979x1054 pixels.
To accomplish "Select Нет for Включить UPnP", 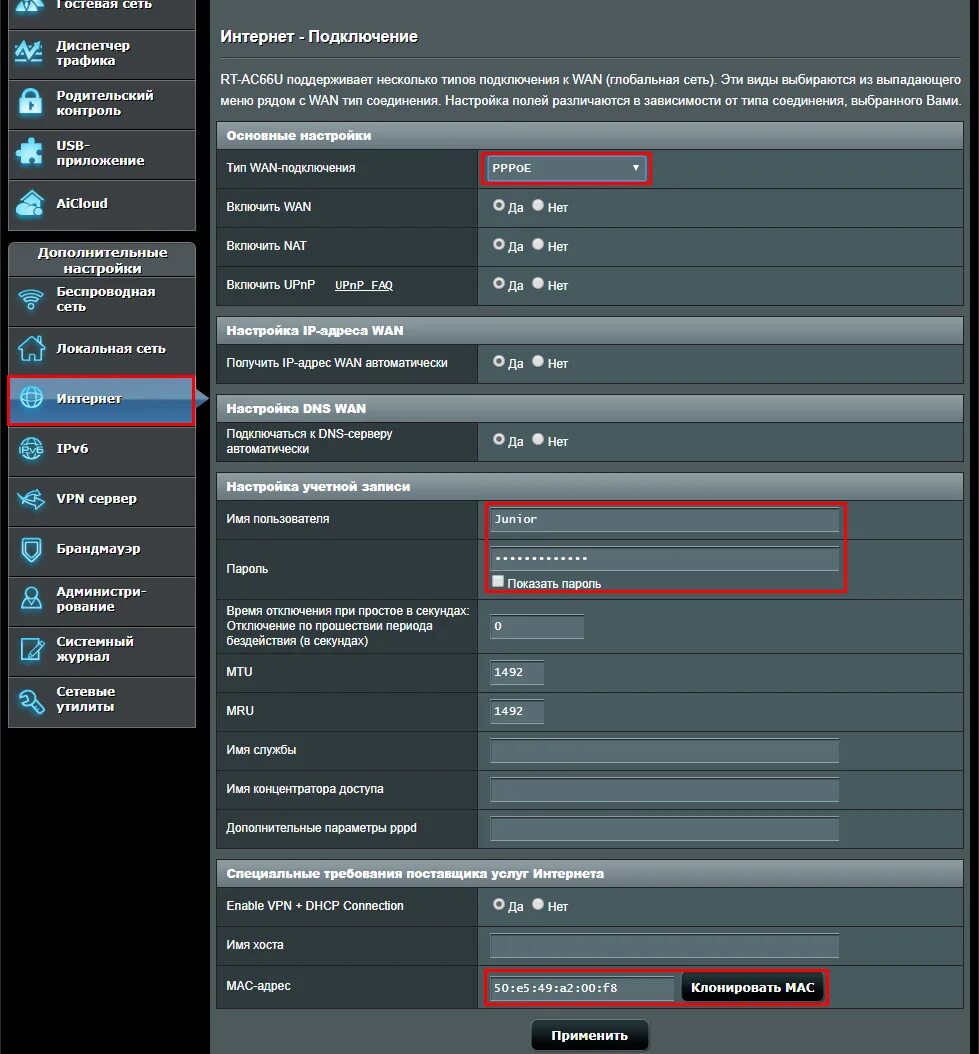I will pos(538,285).
